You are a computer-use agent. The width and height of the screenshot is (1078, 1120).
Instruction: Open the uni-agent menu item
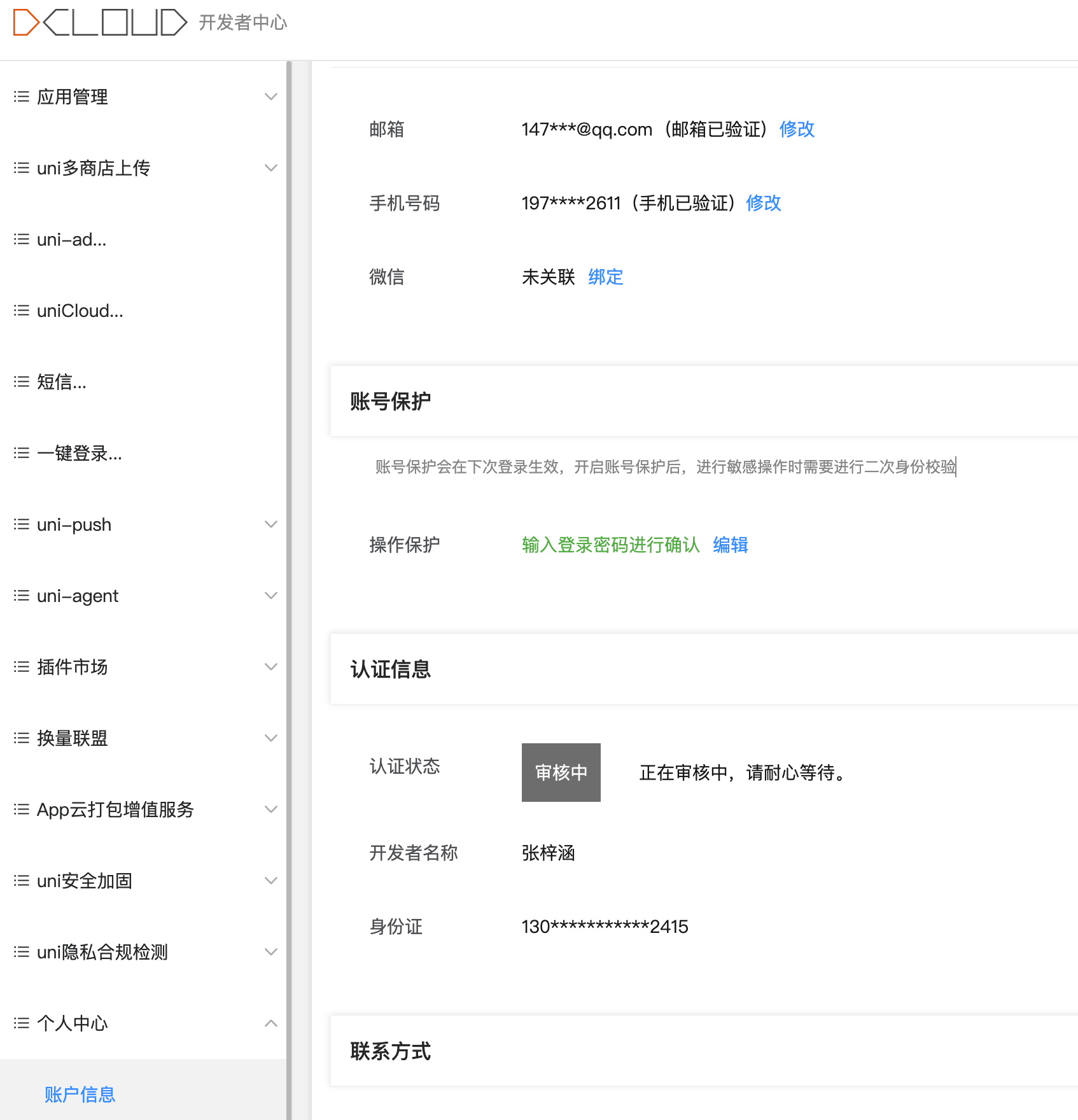click(78, 596)
